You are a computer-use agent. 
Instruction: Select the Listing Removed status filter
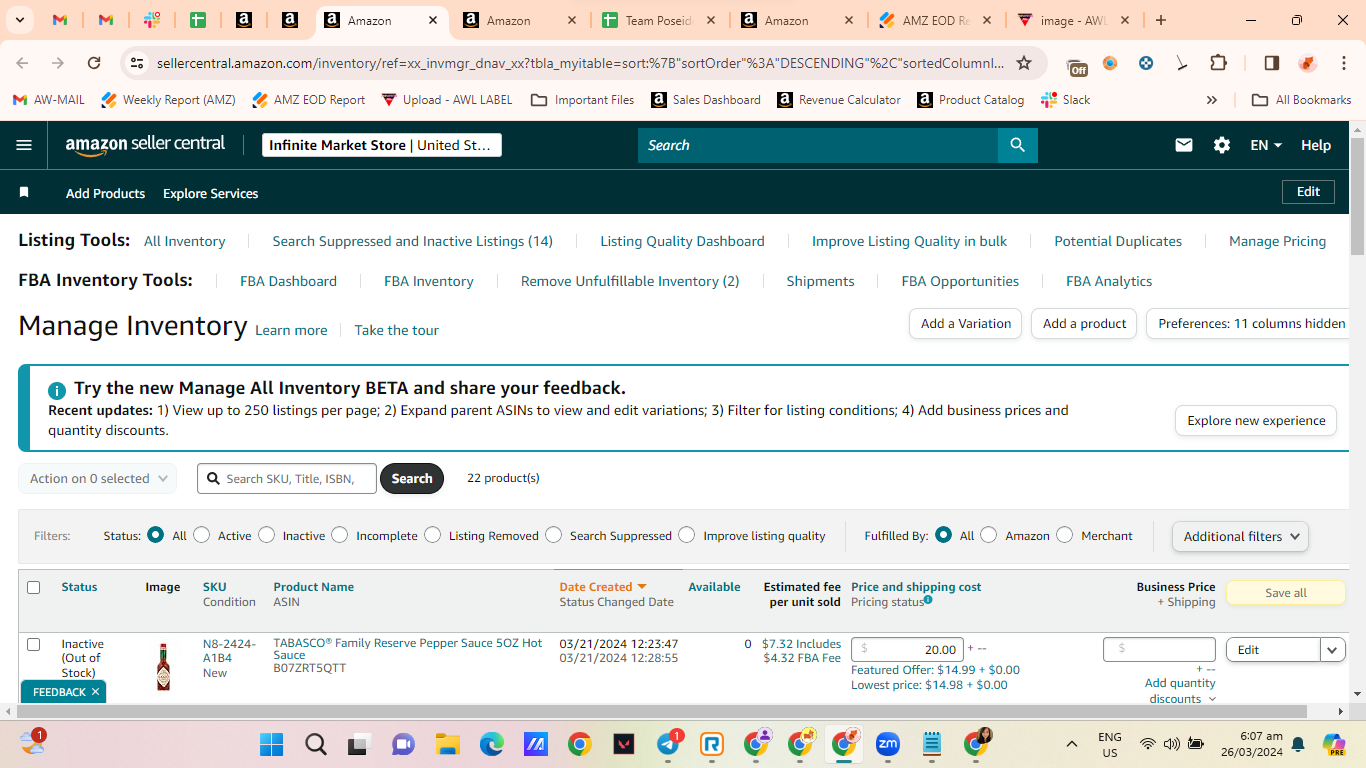pyautogui.click(x=432, y=535)
